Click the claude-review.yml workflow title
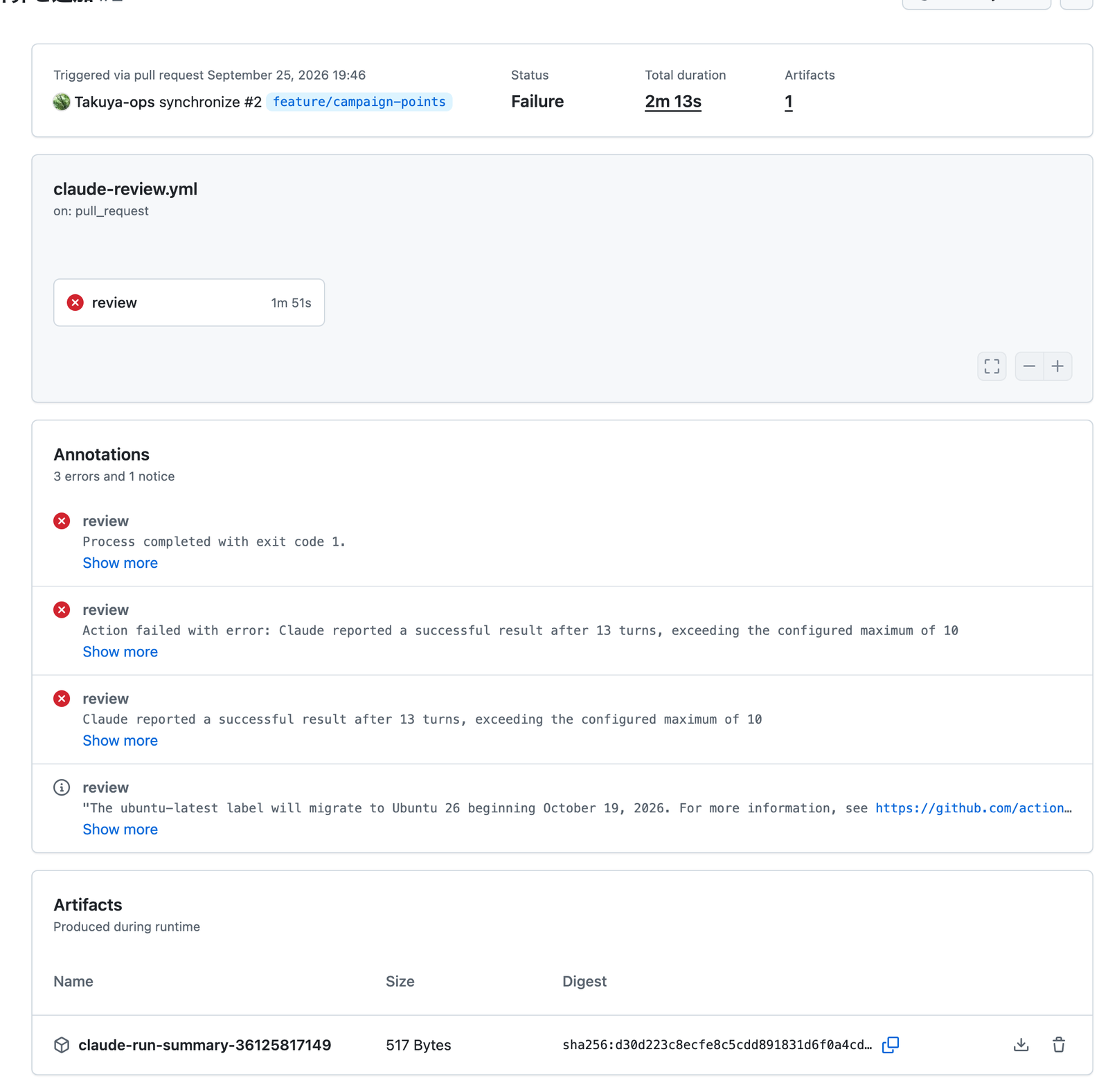 (125, 189)
